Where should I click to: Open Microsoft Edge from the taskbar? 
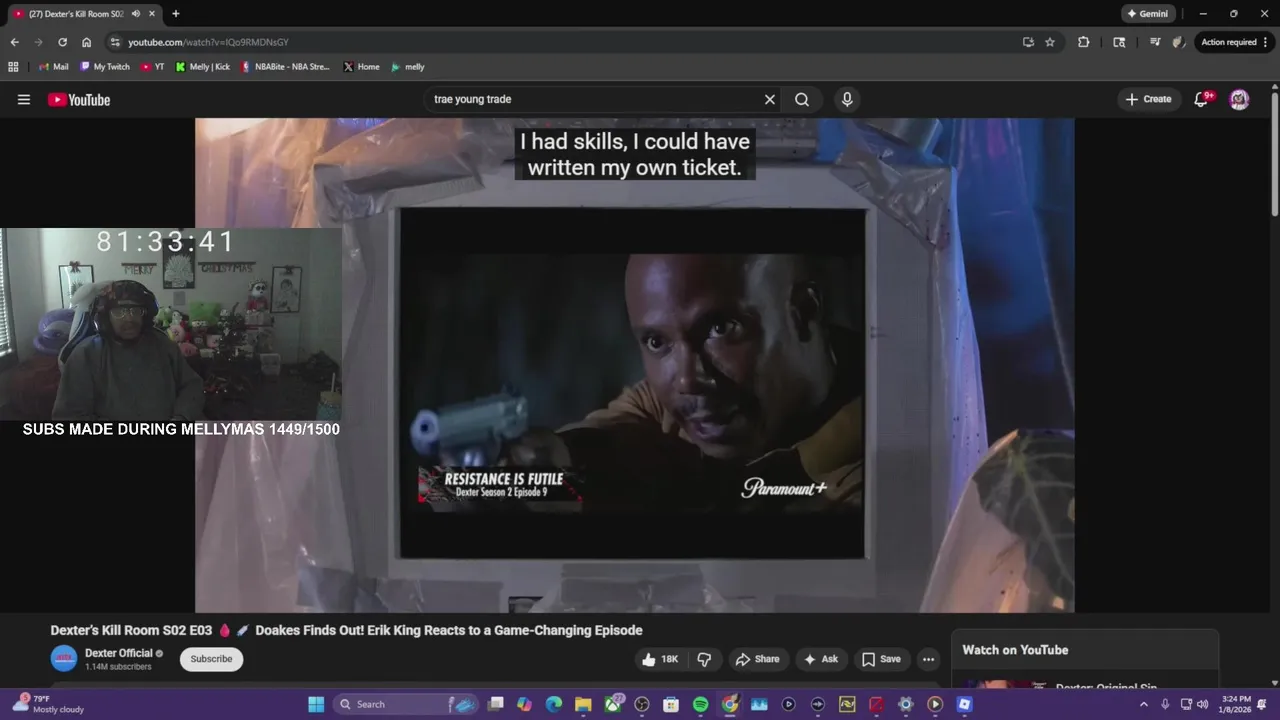[554, 704]
